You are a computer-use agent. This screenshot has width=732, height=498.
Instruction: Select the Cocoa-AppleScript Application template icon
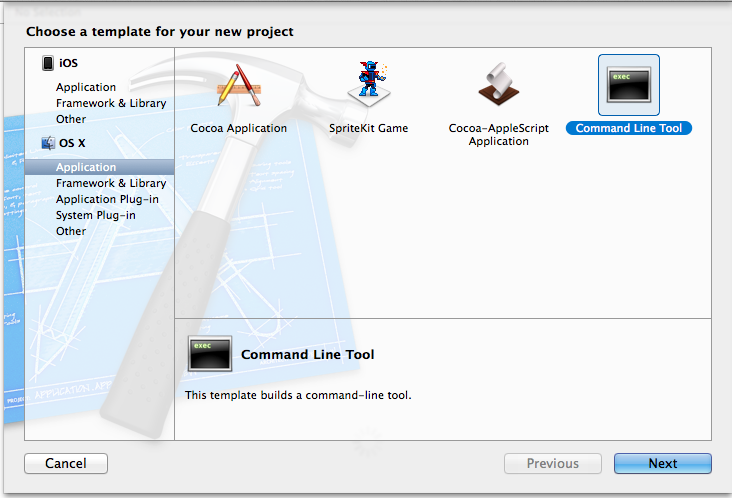499,84
